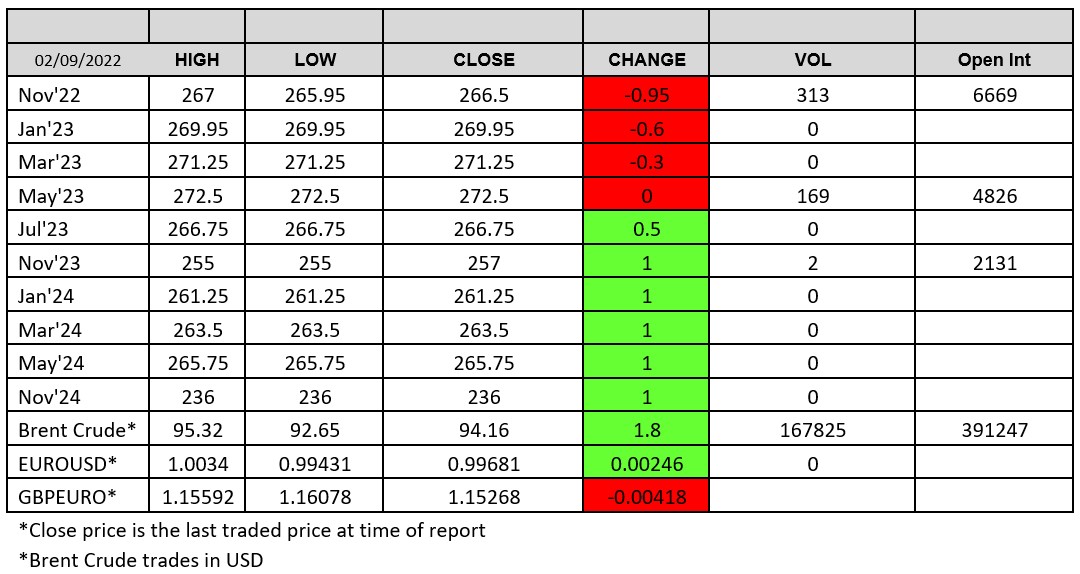Select the 167825 volume cell

[x=812, y=430]
